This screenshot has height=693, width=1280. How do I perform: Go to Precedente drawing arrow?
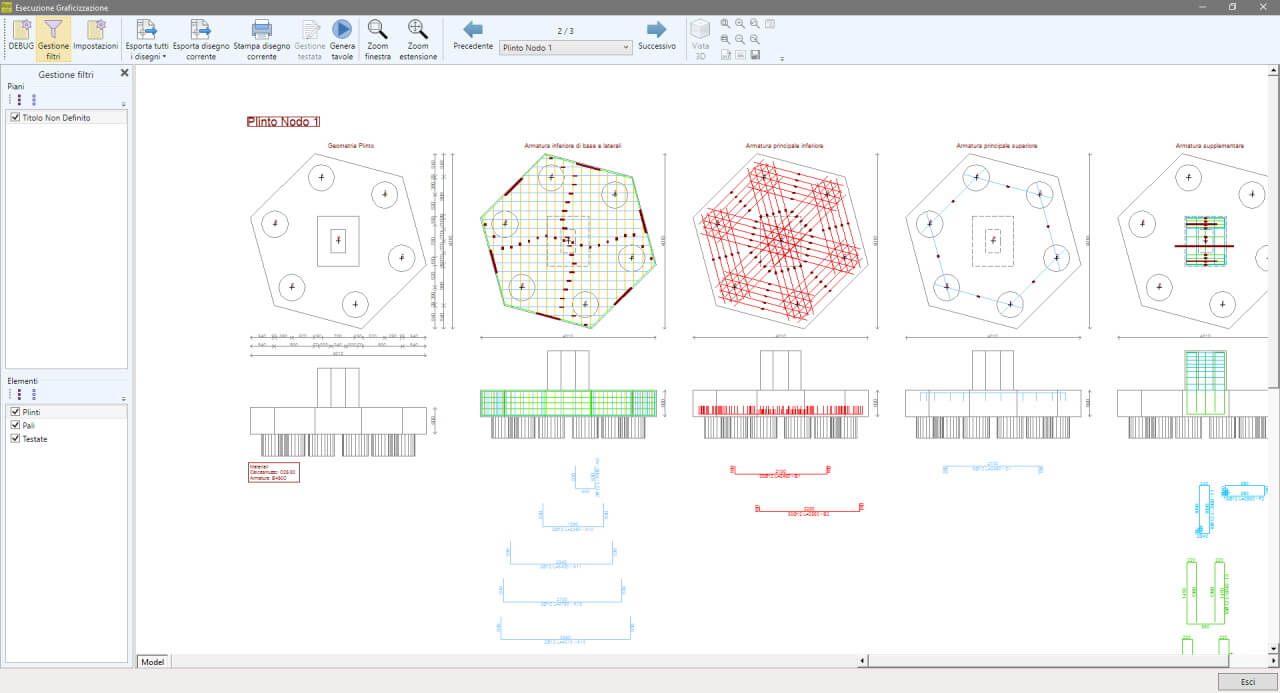click(x=473, y=30)
